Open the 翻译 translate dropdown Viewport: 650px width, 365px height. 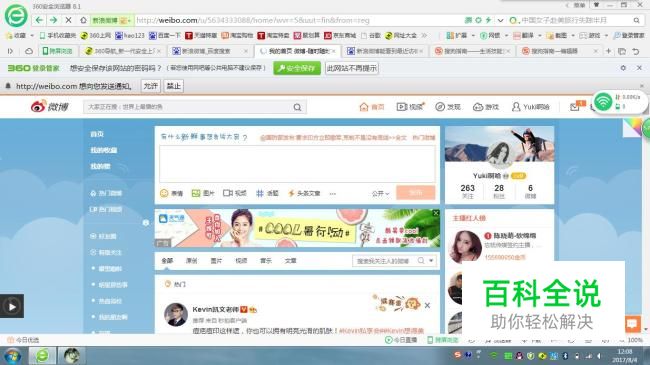point(527,36)
